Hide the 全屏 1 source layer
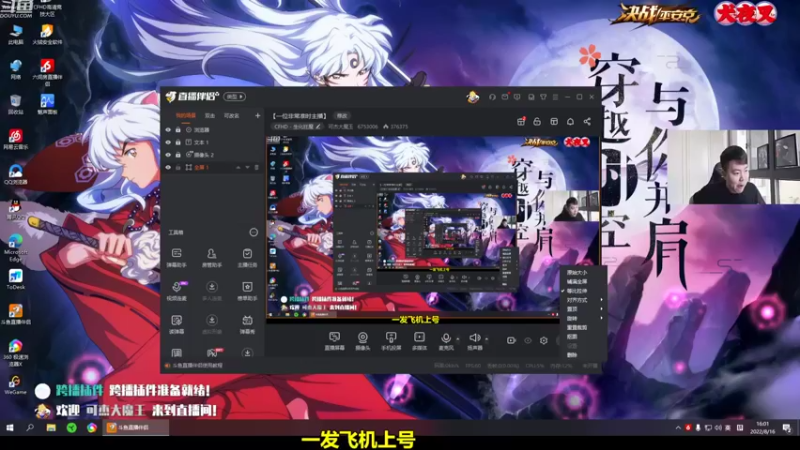Viewport: 800px width, 450px height. tap(168, 167)
